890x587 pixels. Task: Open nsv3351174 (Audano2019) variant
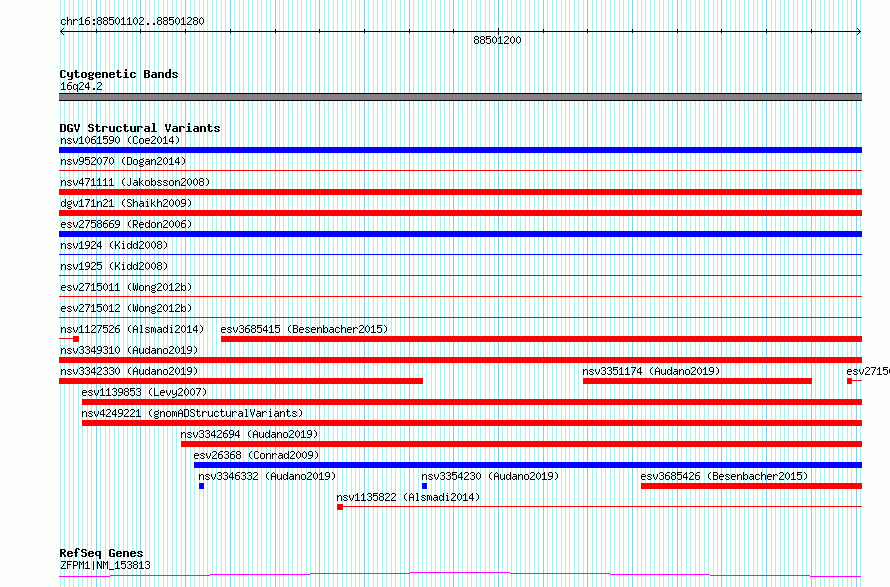[x=652, y=371]
